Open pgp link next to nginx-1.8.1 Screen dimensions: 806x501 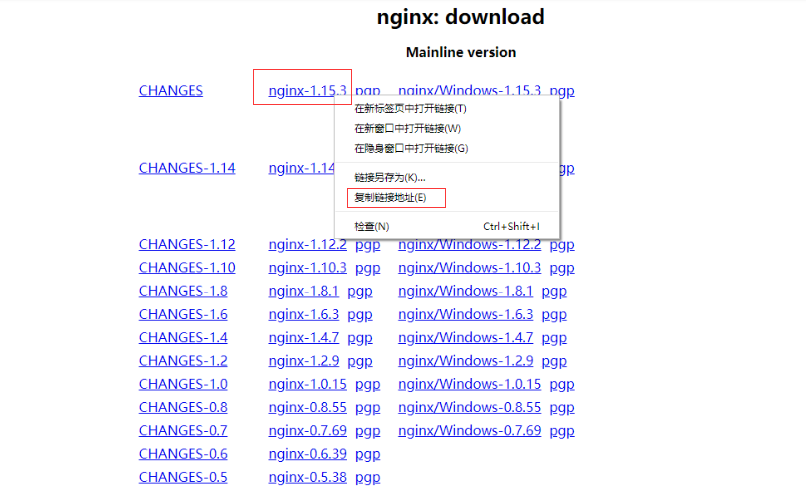[360, 292]
